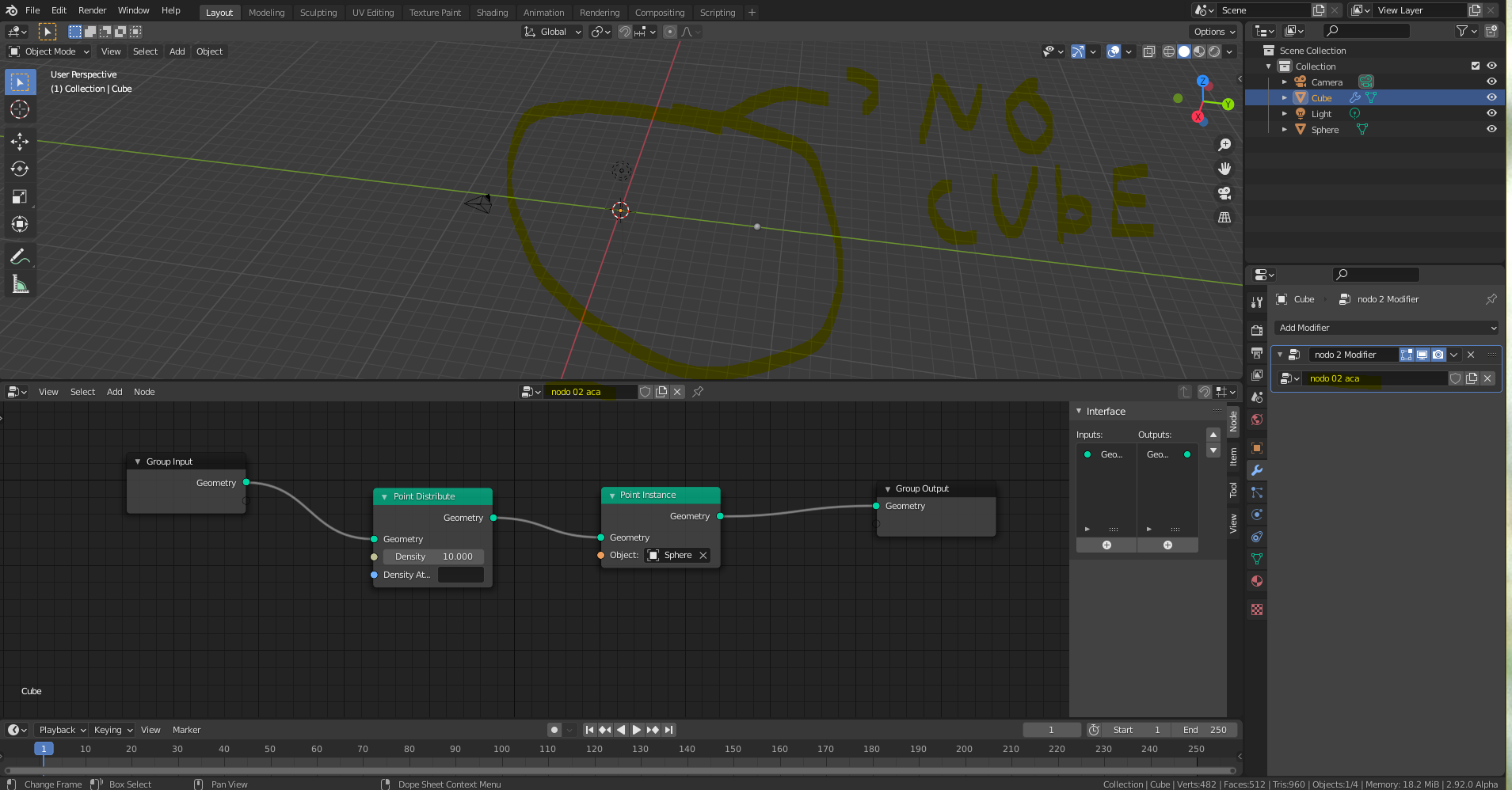Uncheck Collection exclude checkbox in outliner
The width and height of the screenshot is (1512, 790).
pyautogui.click(x=1476, y=66)
